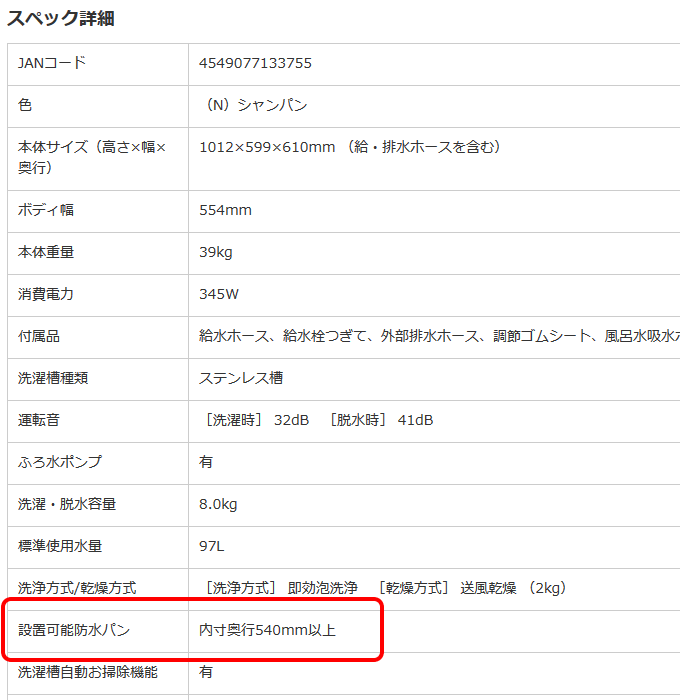Image resolution: width=680 pixels, height=700 pixels.
Task: Click the 洗浄方式/乾燥方式 label
Action: click(77, 588)
